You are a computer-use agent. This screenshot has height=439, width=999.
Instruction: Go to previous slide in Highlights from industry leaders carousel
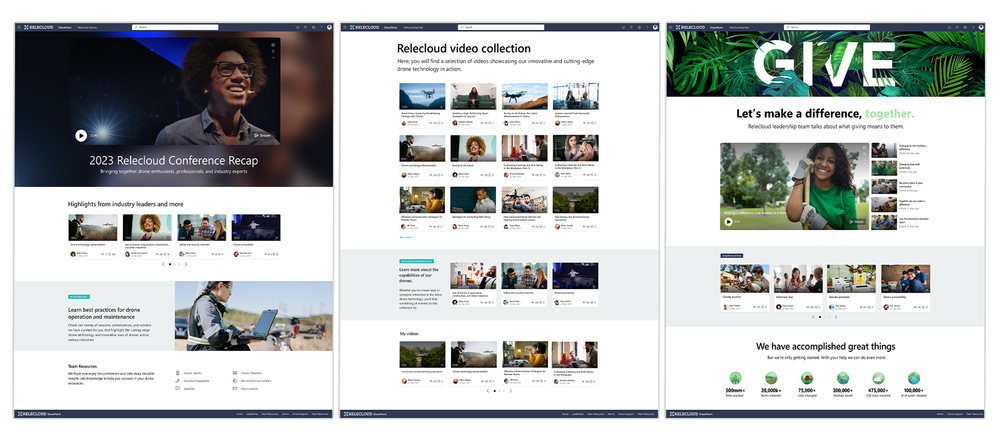(163, 264)
